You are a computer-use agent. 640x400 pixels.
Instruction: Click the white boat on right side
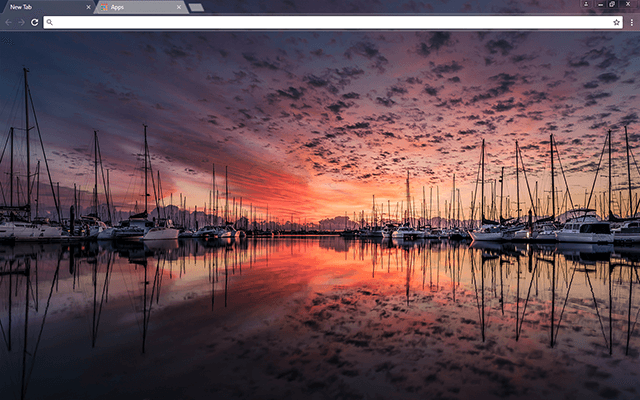click(x=585, y=231)
